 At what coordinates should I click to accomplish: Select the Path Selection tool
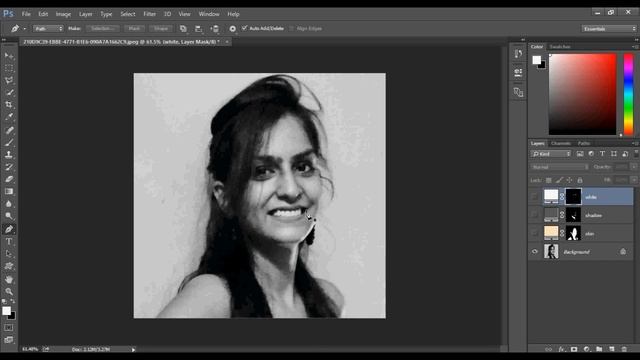click(9, 254)
